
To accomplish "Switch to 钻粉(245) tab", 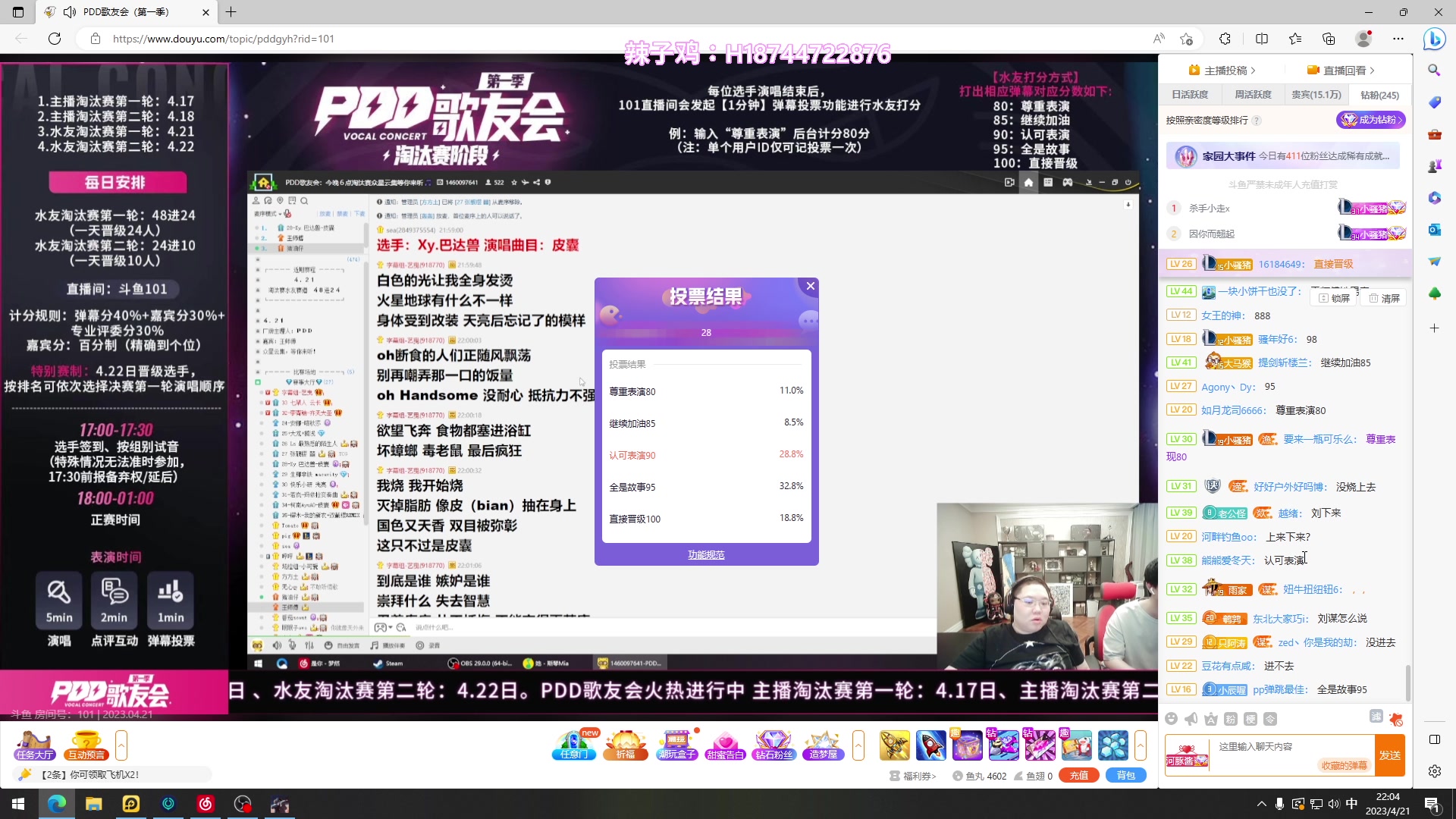I will [x=1379, y=95].
